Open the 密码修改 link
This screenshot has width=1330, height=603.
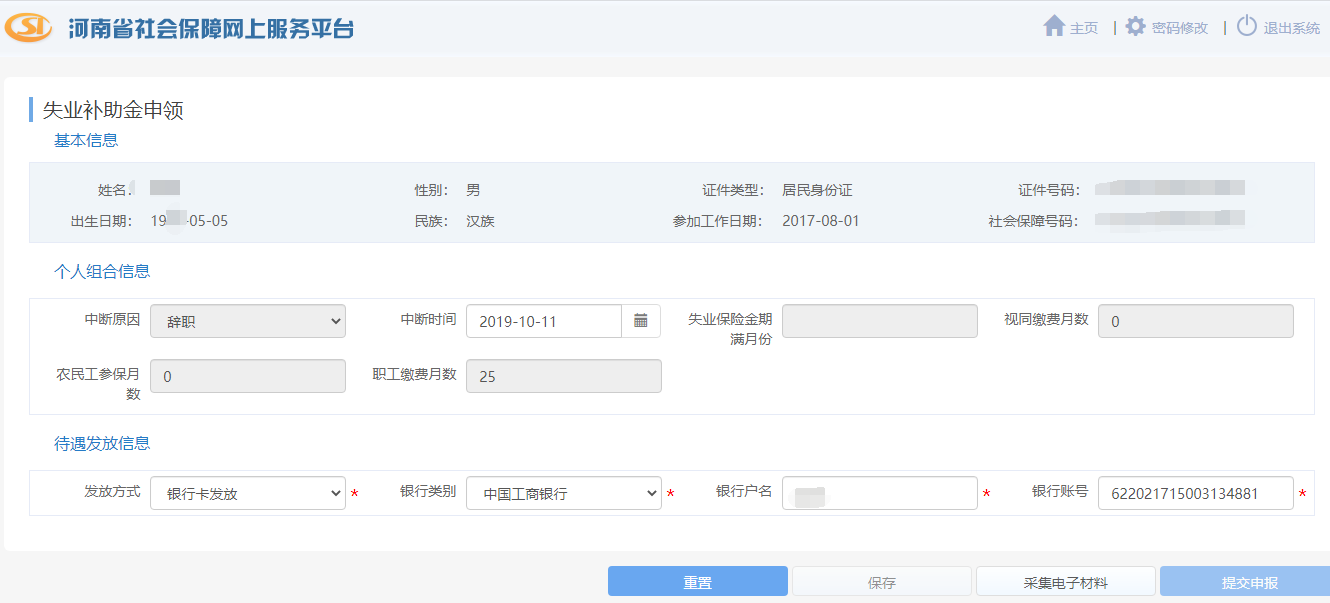(1179, 28)
